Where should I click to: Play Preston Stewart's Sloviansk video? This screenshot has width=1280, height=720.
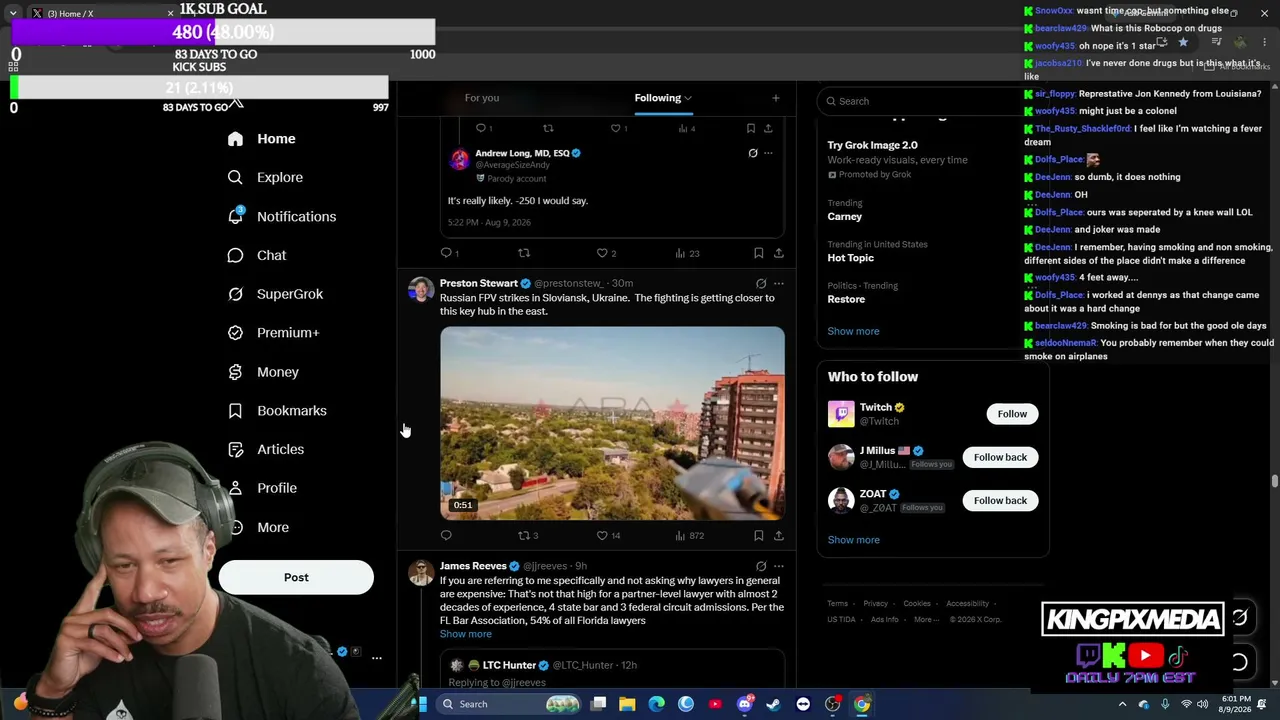point(612,423)
